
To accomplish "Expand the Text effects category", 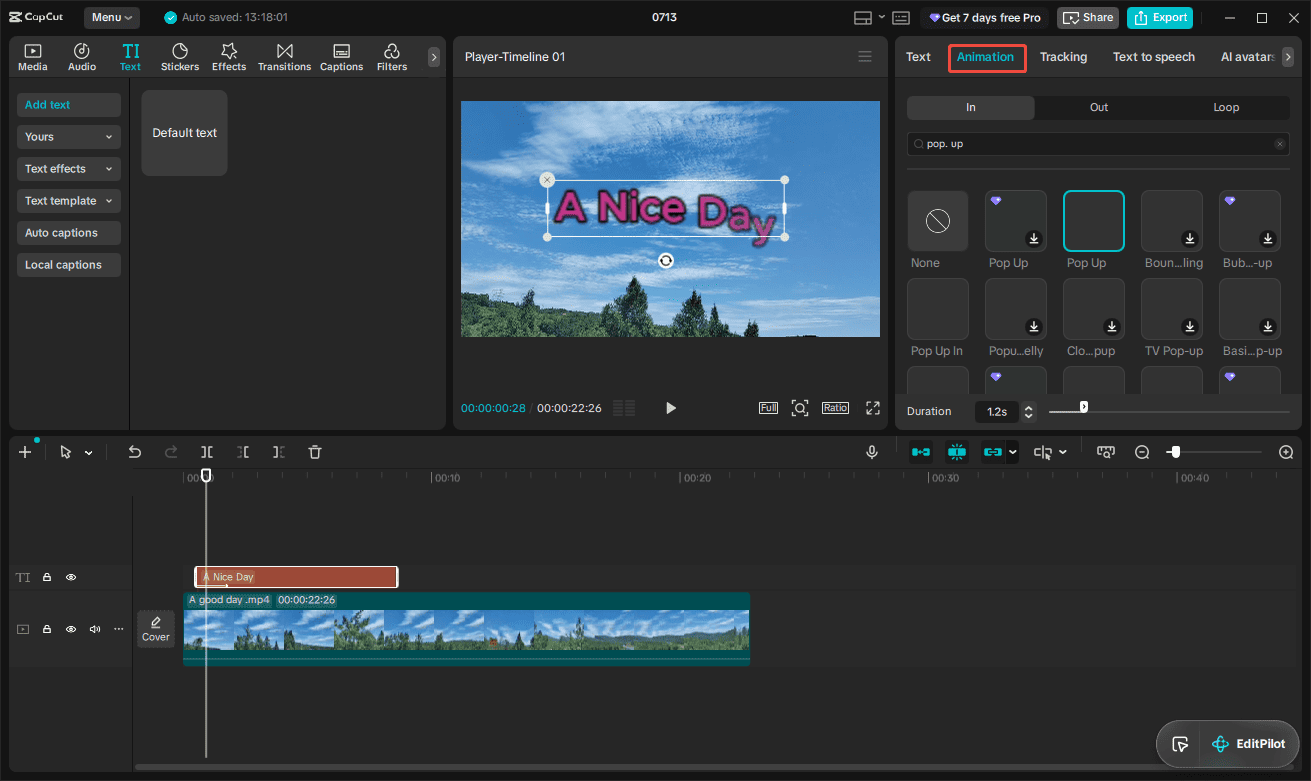I will click(69, 169).
